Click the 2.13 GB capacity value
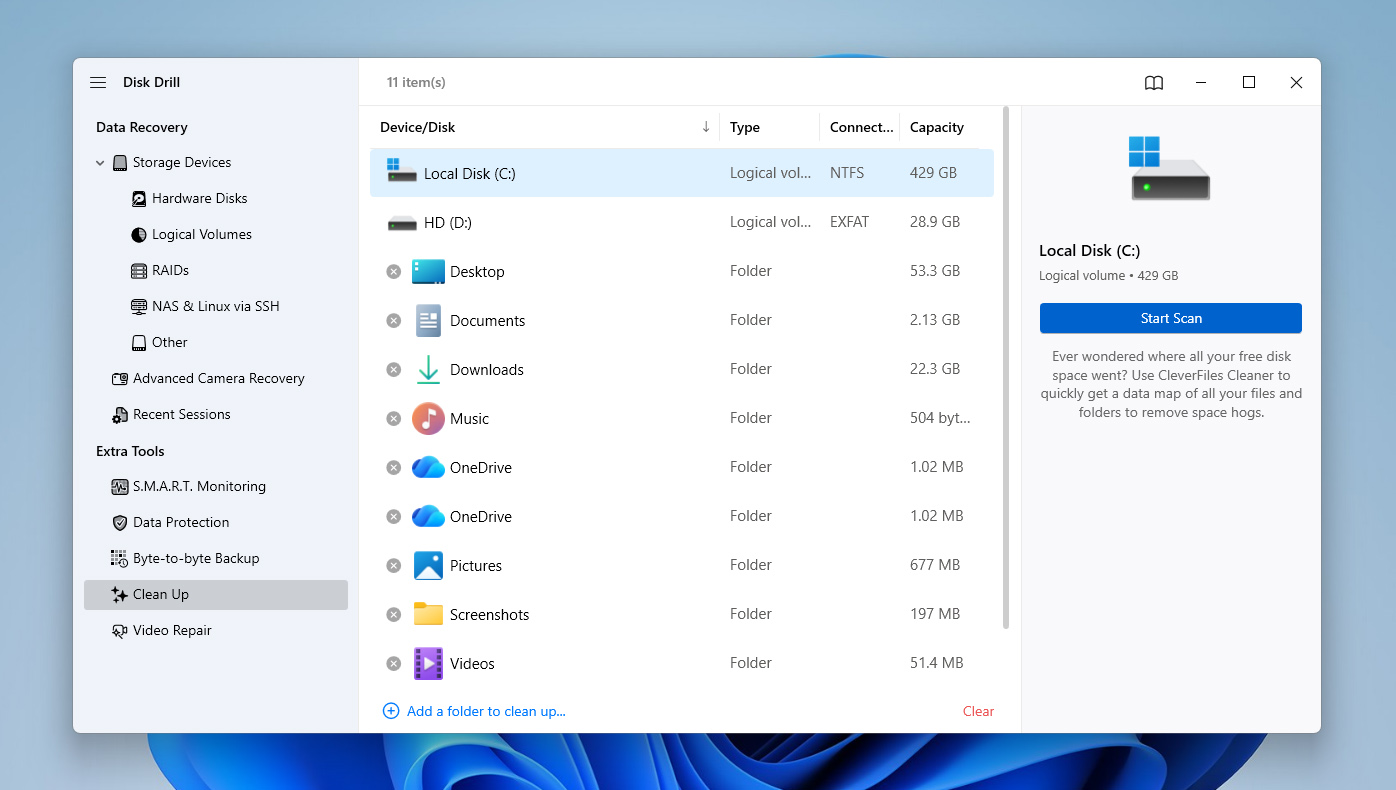This screenshot has width=1396, height=790. tap(935, 320)
